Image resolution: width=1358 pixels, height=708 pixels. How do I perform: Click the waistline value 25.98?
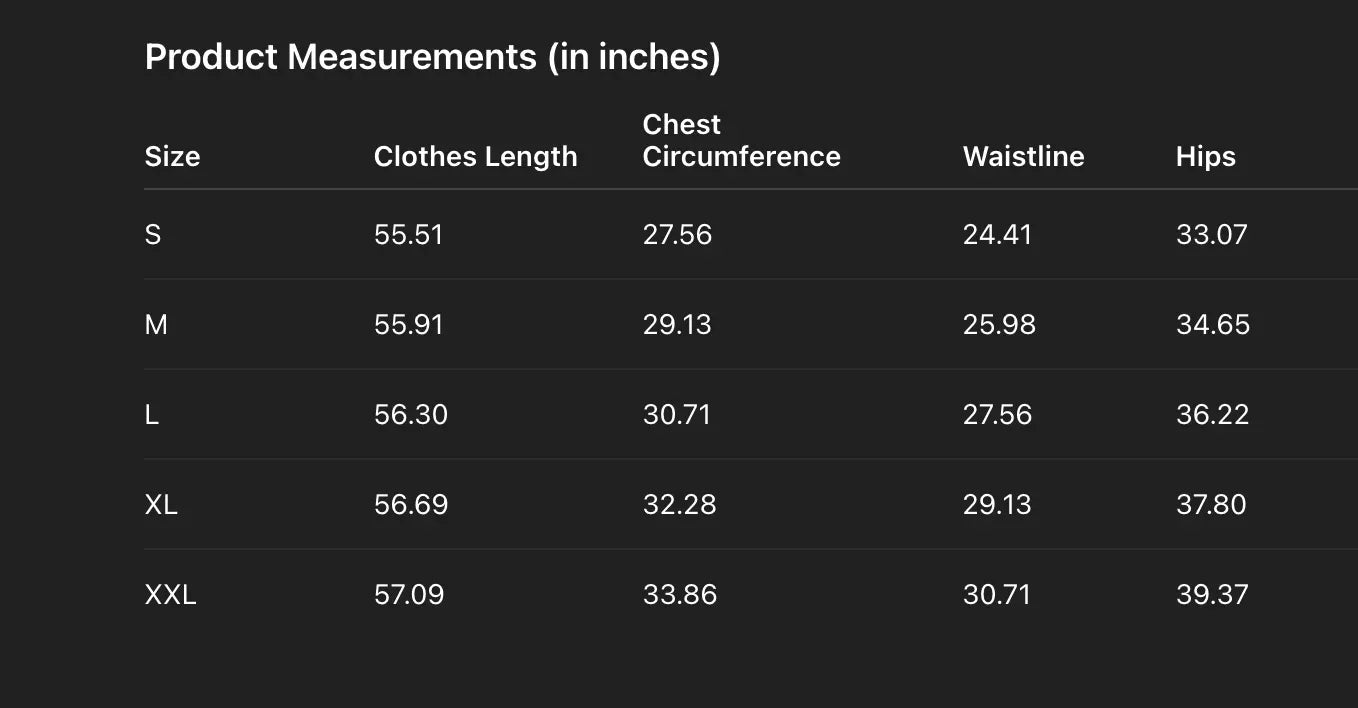[999, 325]
